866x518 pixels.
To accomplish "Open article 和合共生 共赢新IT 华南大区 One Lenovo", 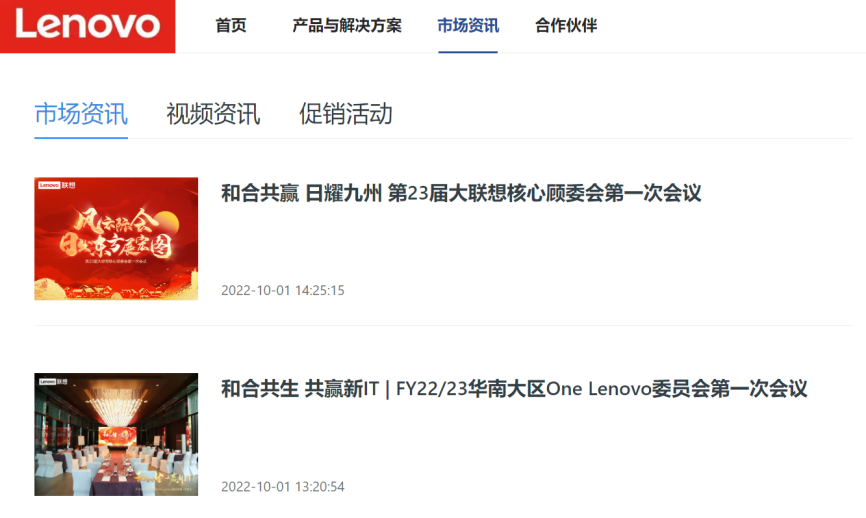I will [514, 389].
